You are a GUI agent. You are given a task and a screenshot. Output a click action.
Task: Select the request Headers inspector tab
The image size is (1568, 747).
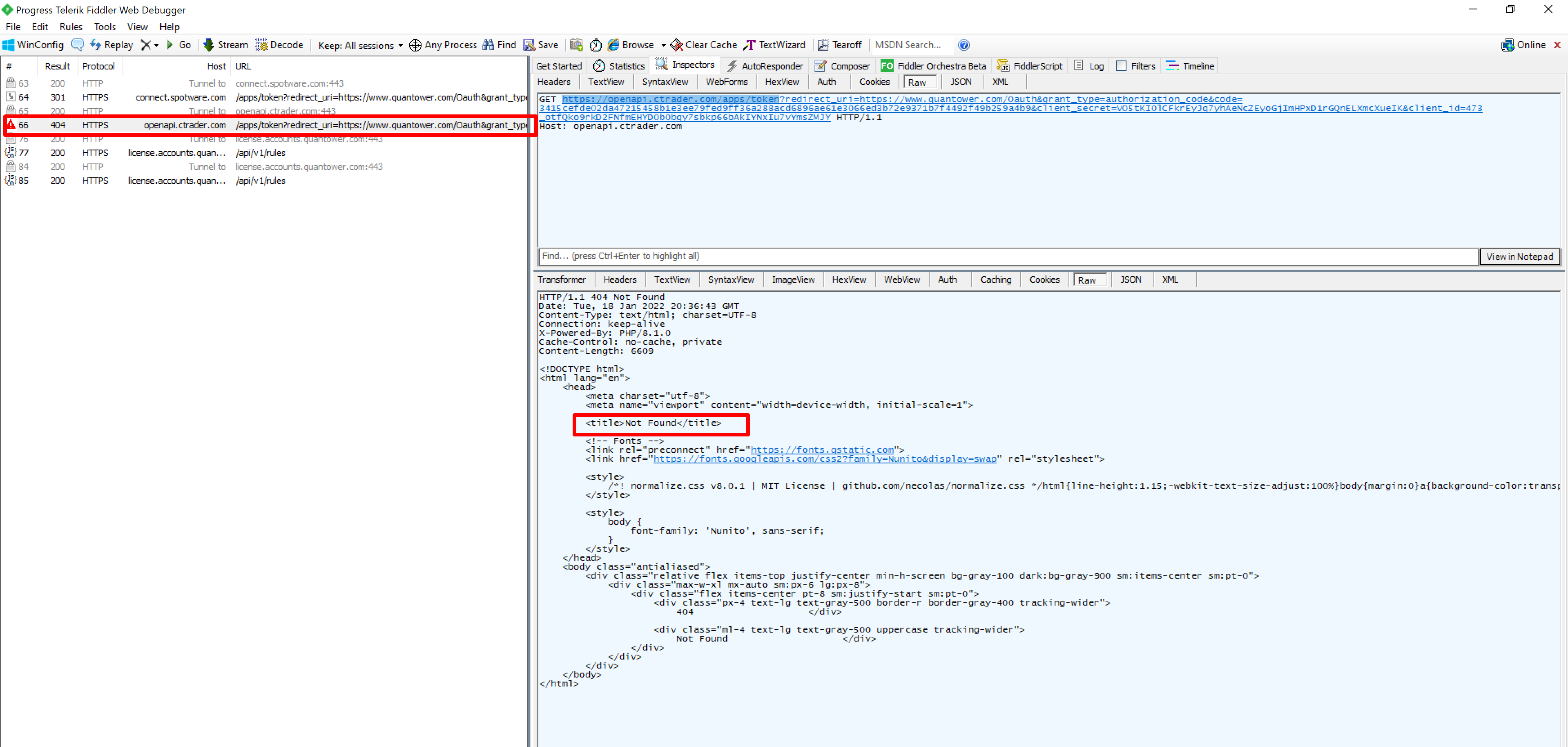tap(554, 82)
